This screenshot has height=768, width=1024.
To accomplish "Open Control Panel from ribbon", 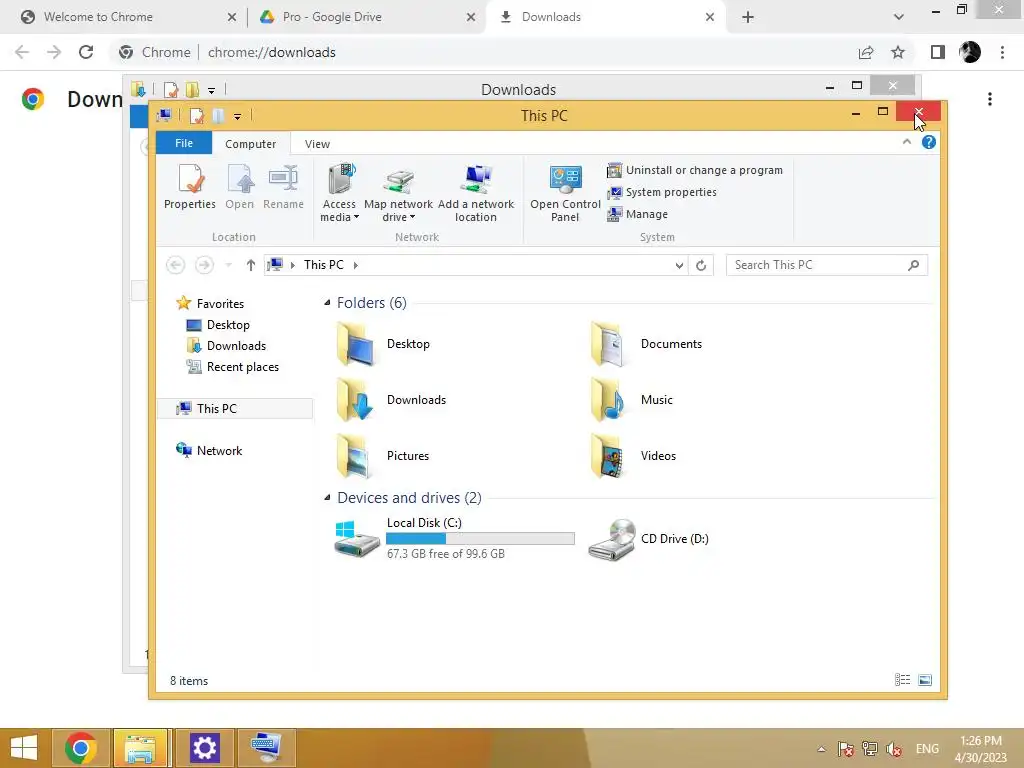I will click(565, 193).
